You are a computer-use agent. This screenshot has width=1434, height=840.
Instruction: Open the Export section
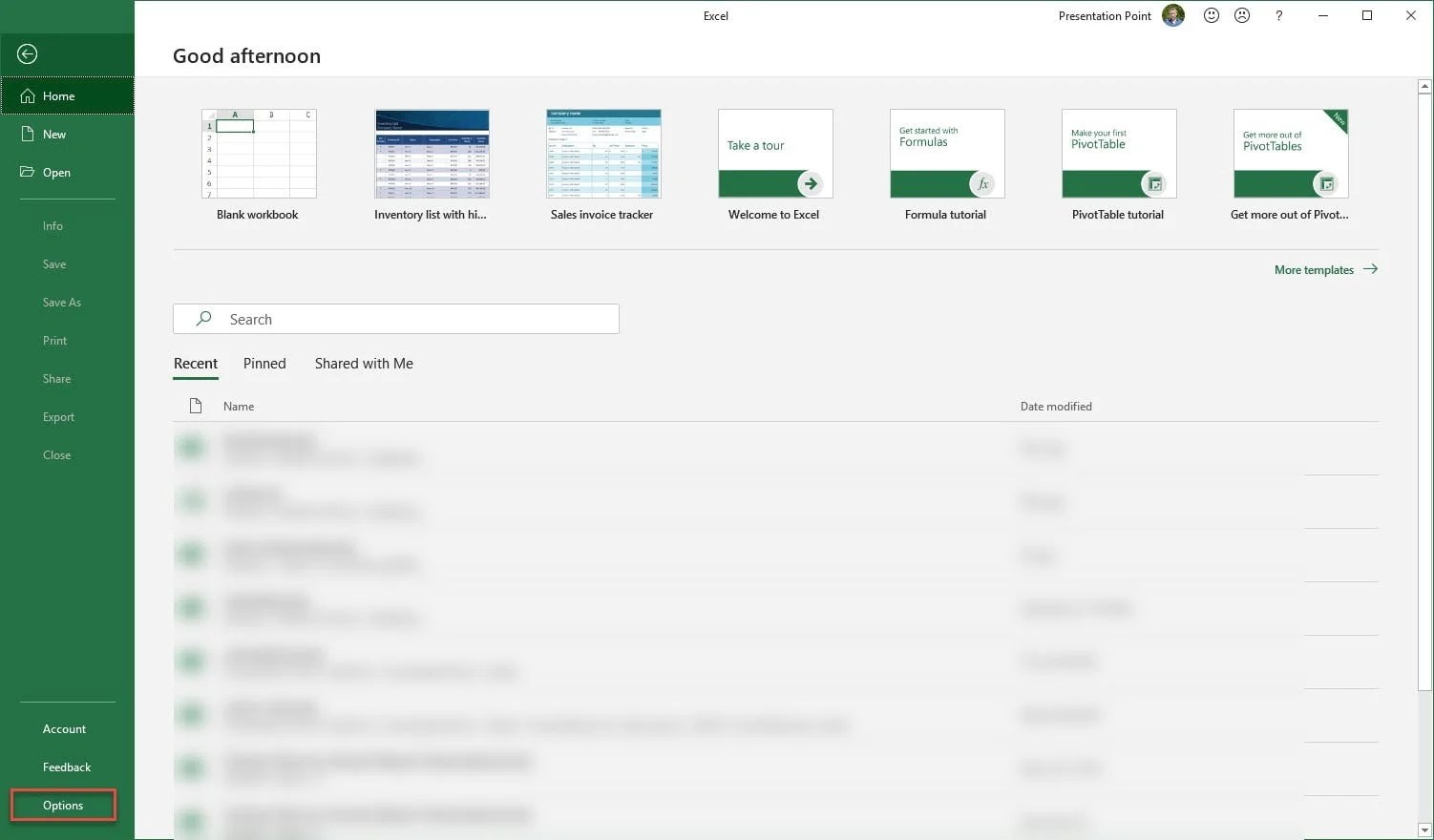tap(58, 416)
